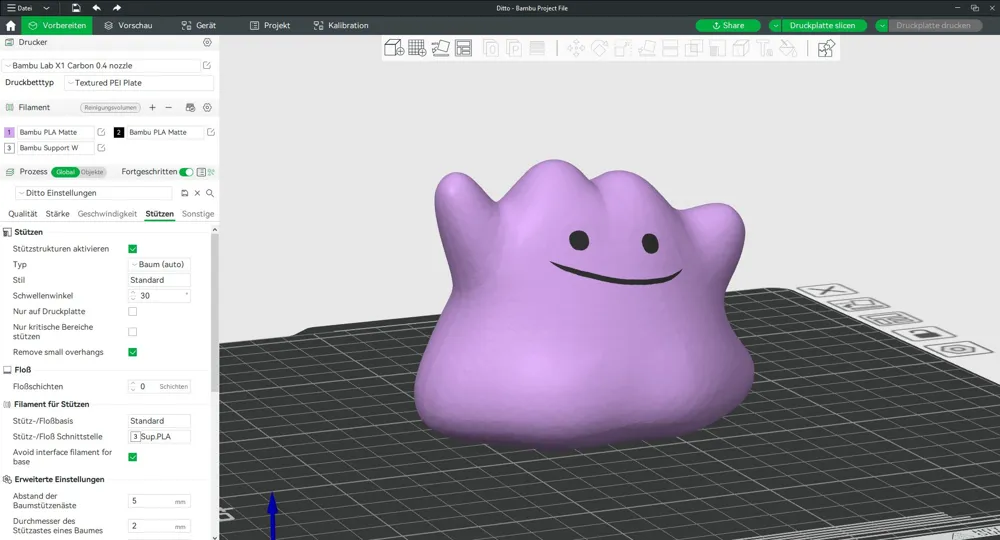Open the Bambu Lab X1 Carbon printer dropdown
1000x540 pixels.
pyautogui.click(x=102, y=66)
